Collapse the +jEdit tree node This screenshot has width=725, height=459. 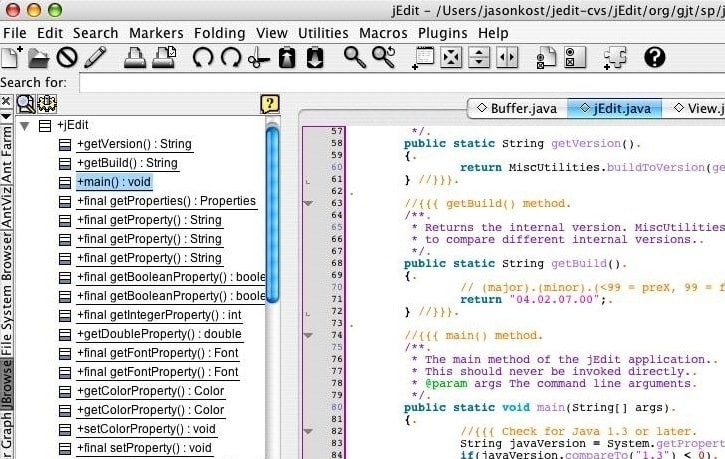click(x=24, y=126)
